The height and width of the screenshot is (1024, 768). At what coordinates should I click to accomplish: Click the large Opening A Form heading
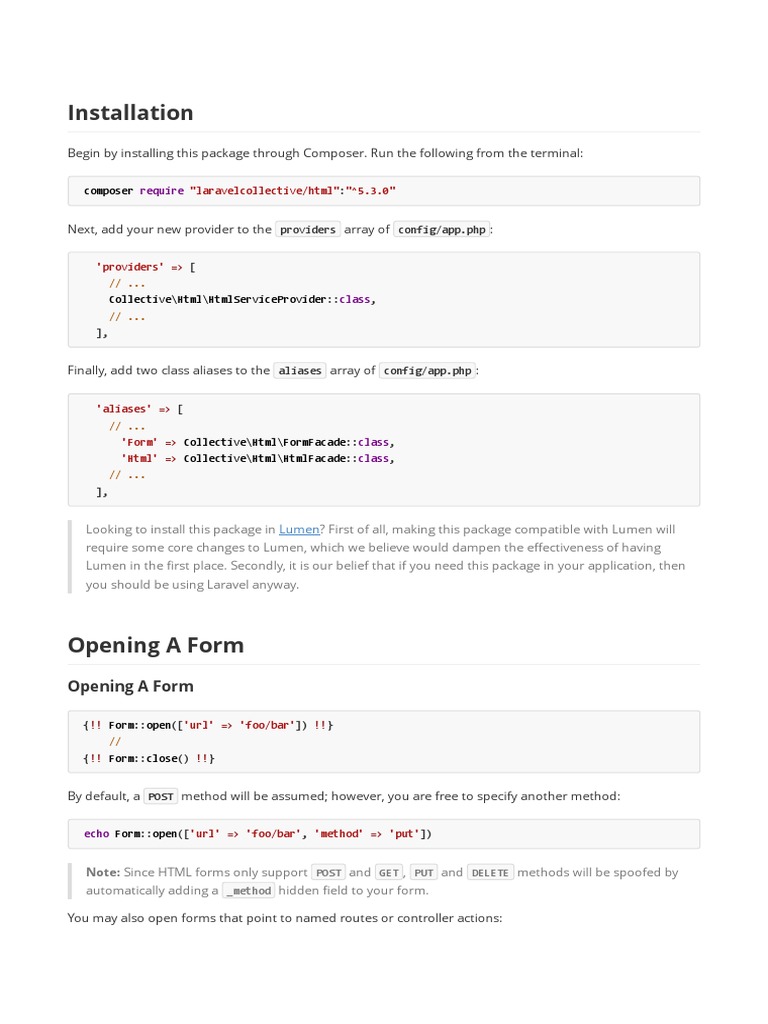(156, 645)
